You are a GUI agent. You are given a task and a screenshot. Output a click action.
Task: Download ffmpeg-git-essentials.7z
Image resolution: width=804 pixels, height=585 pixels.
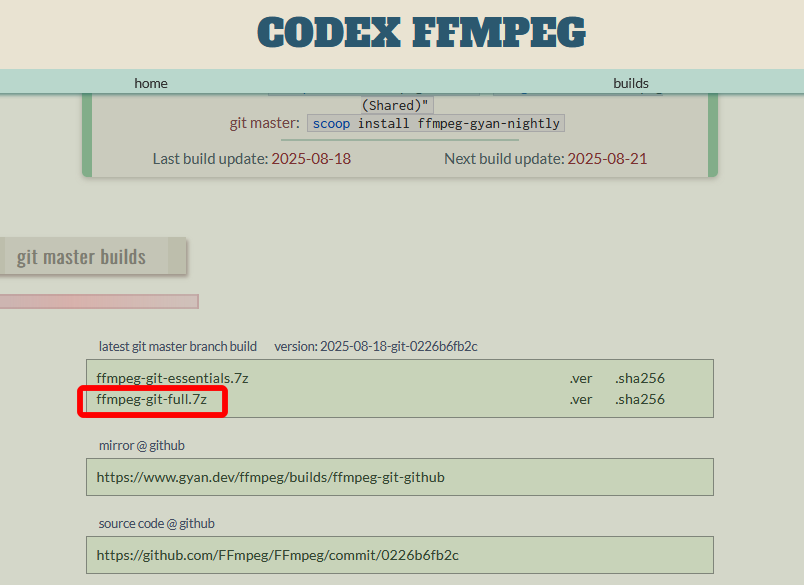click(x=172, y=378)
